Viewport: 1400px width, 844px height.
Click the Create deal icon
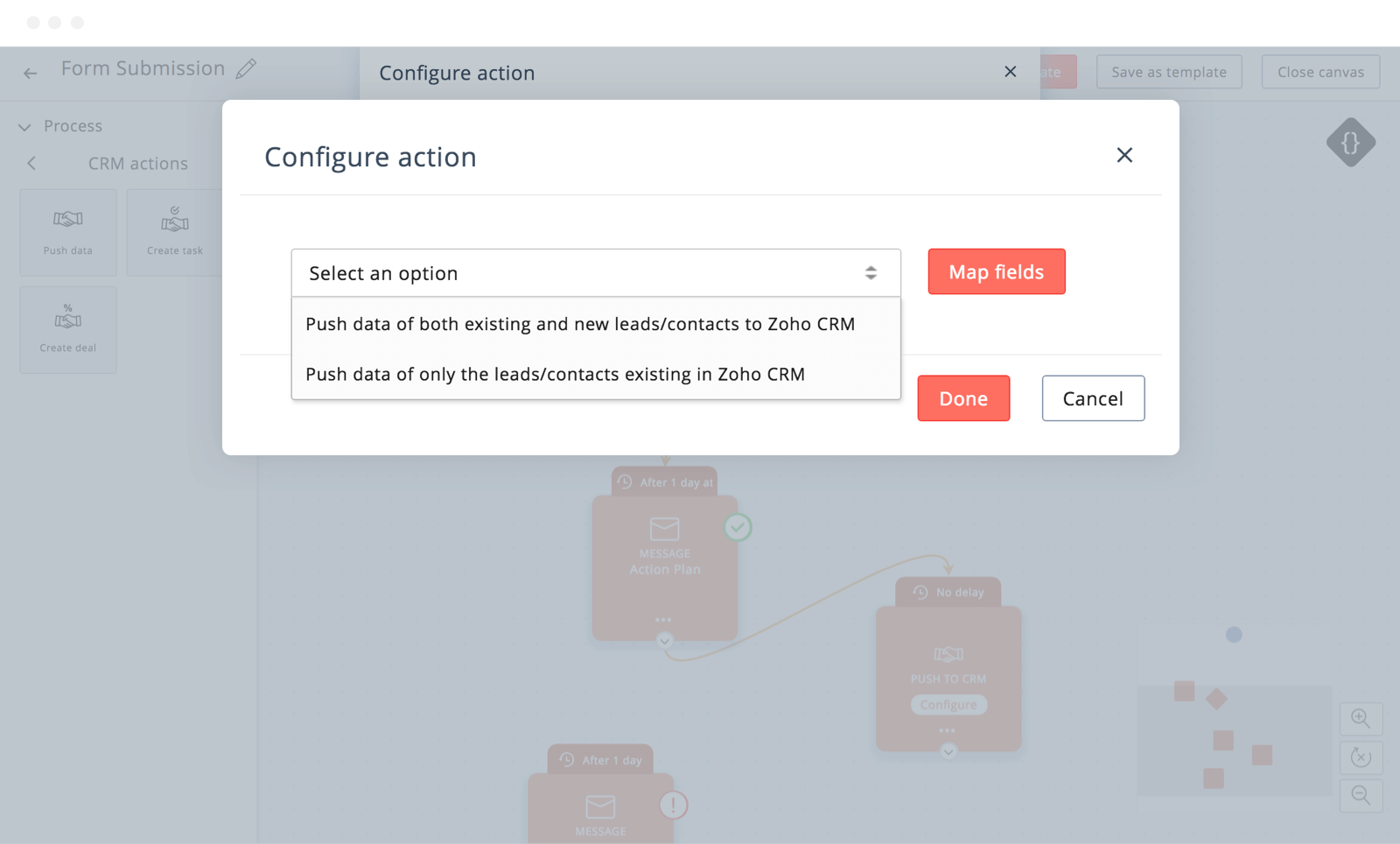[x=68, y=317]
